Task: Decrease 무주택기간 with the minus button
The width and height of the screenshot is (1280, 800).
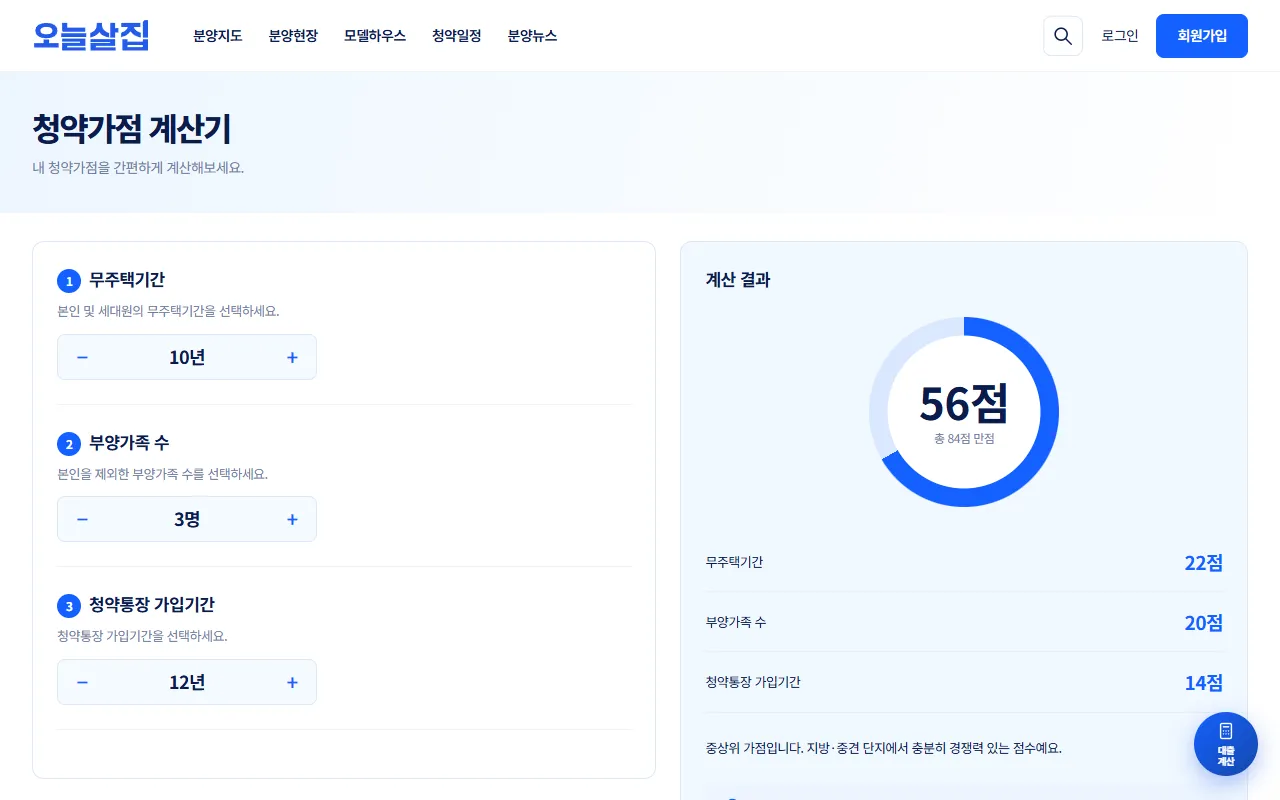Action: pyautogui.click(x=83, y=357)
